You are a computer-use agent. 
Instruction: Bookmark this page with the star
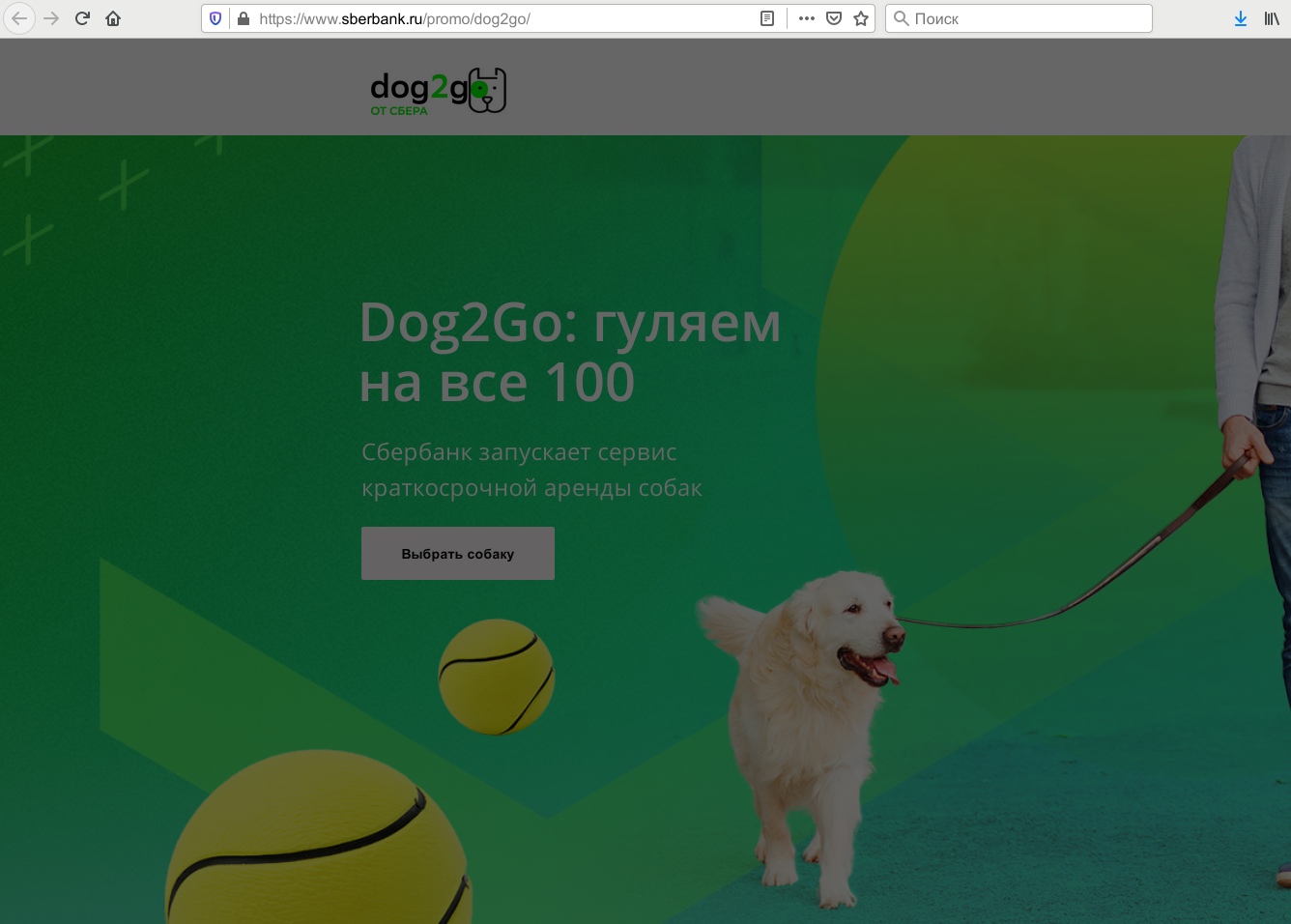pyautogui.click(x=861, y=18)
